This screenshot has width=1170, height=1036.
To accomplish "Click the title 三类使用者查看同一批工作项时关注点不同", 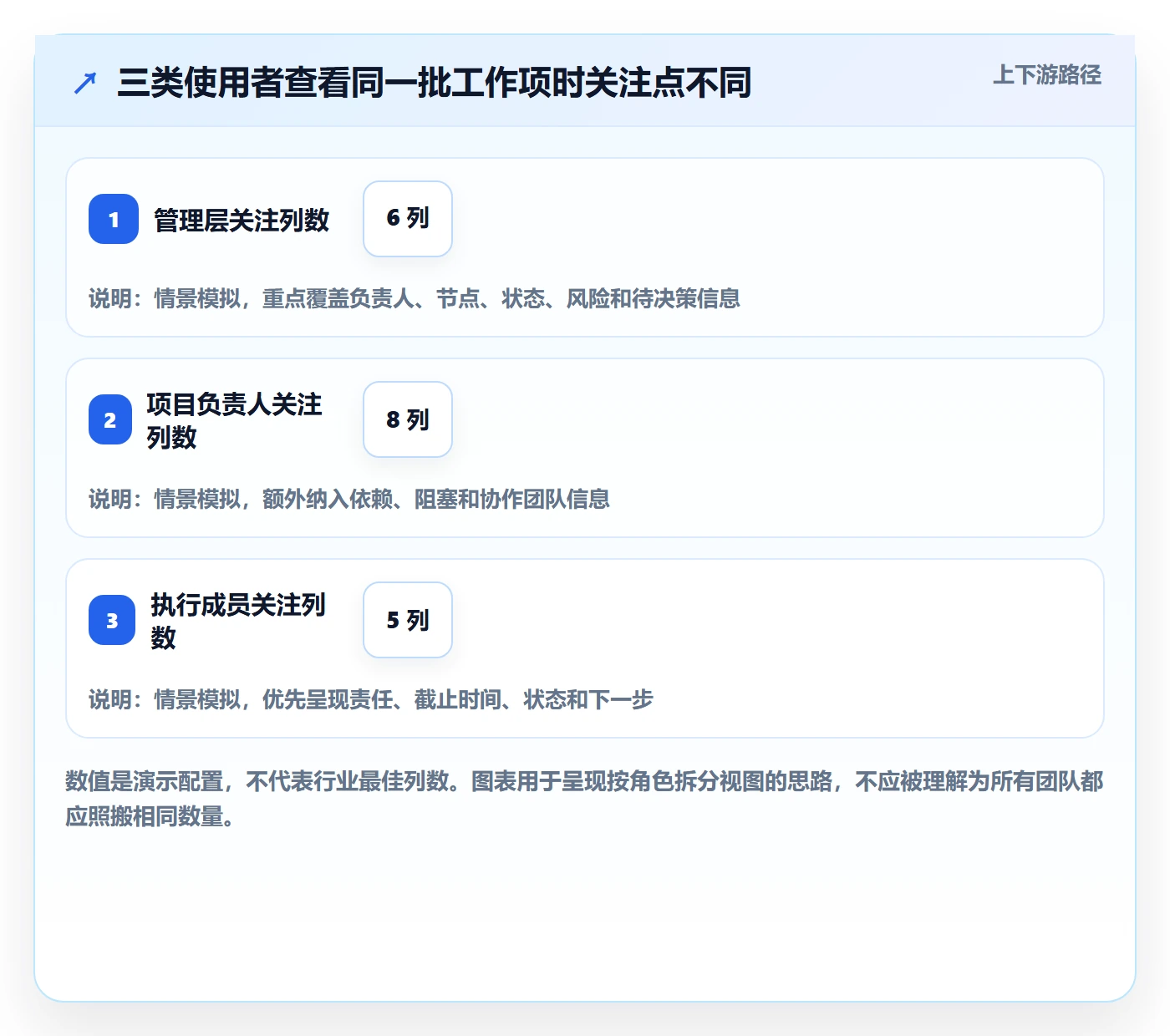I will pos(435,83).
